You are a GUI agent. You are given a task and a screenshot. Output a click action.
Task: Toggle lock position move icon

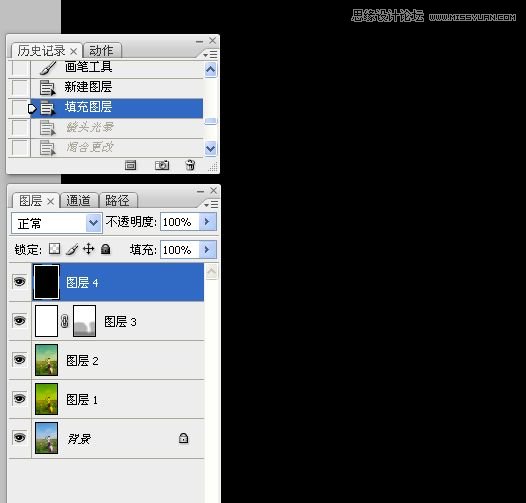point(89,249)
